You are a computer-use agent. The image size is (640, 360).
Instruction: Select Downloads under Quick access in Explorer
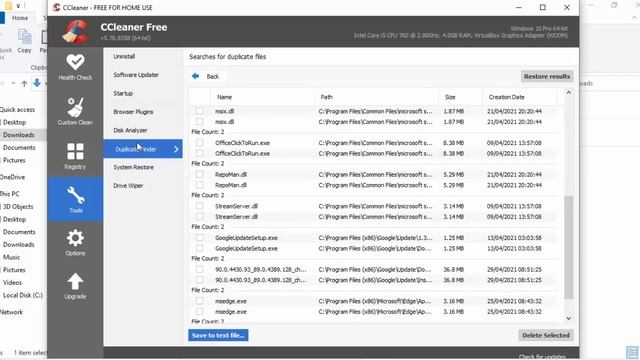[x=19, y=135]
